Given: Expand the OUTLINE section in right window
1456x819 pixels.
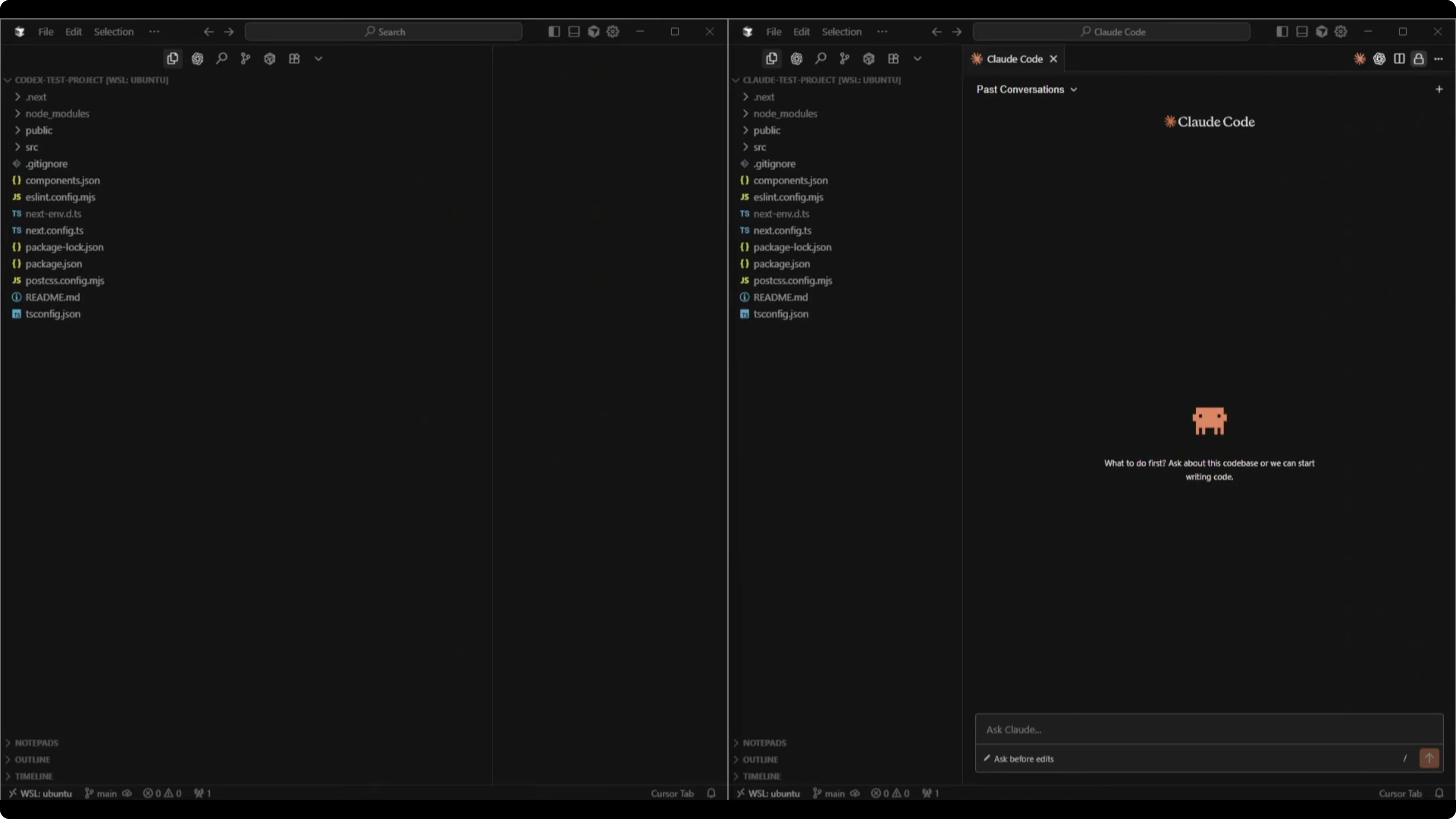Looking at the screenshot, I should [760, 759].
